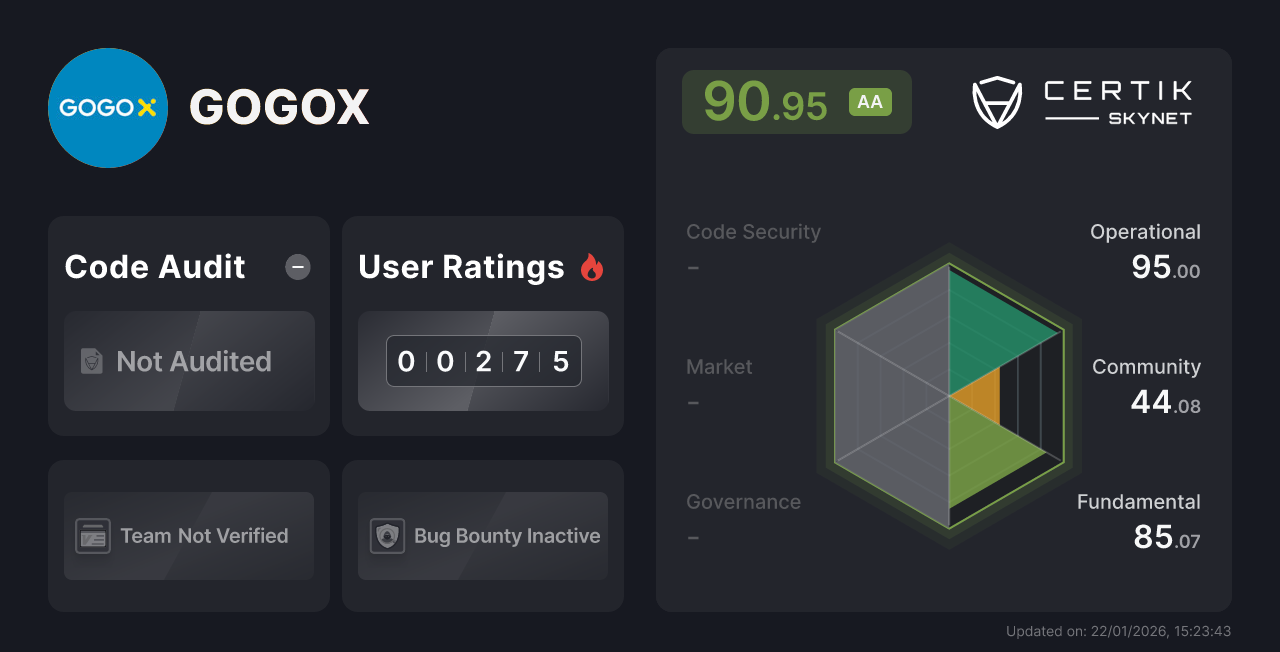Click the GOGOX circular logo icon
The width and height of the screenshot is (1280, 652).
(x=107, y=107)
